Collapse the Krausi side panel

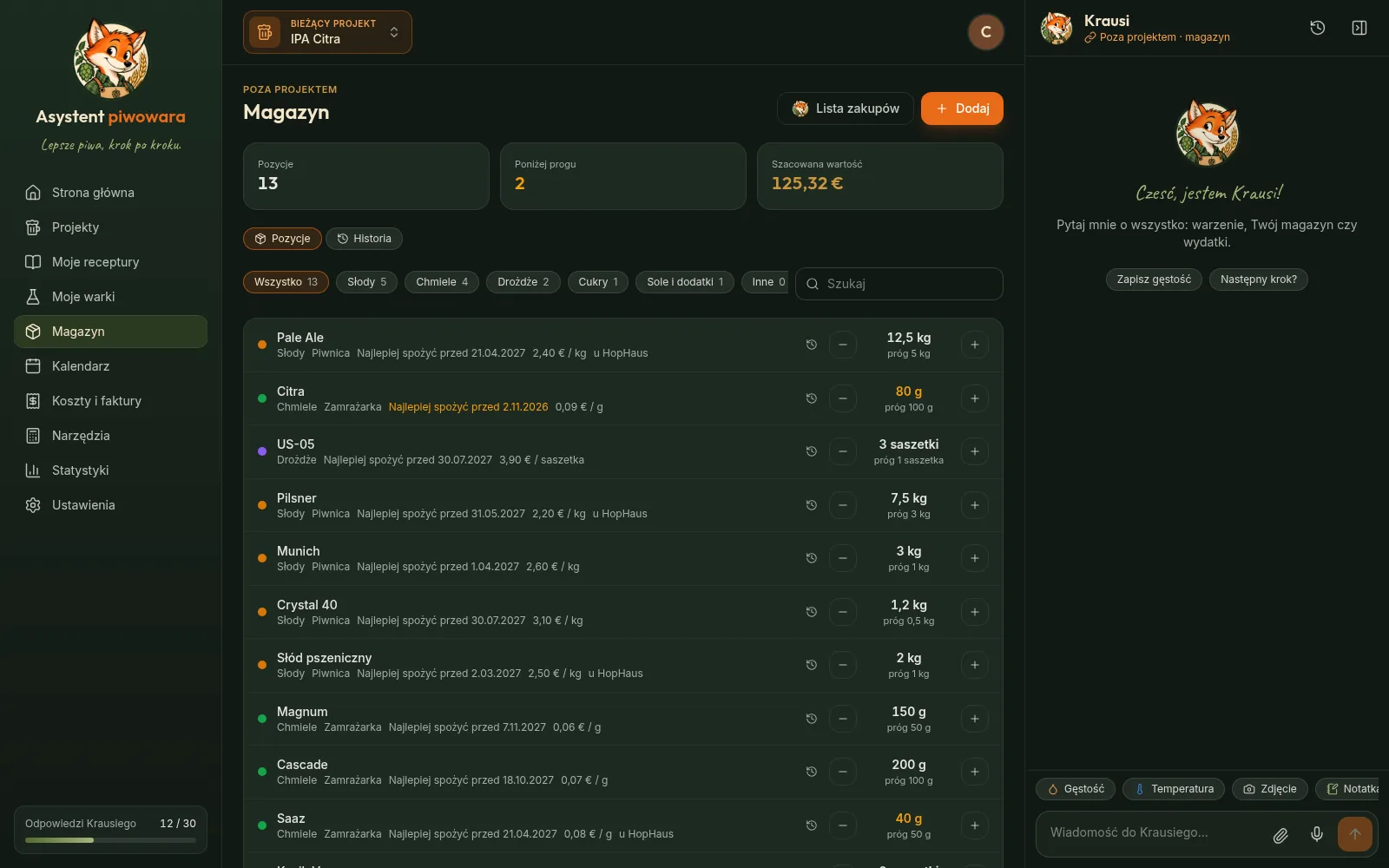click(1359, 28)
